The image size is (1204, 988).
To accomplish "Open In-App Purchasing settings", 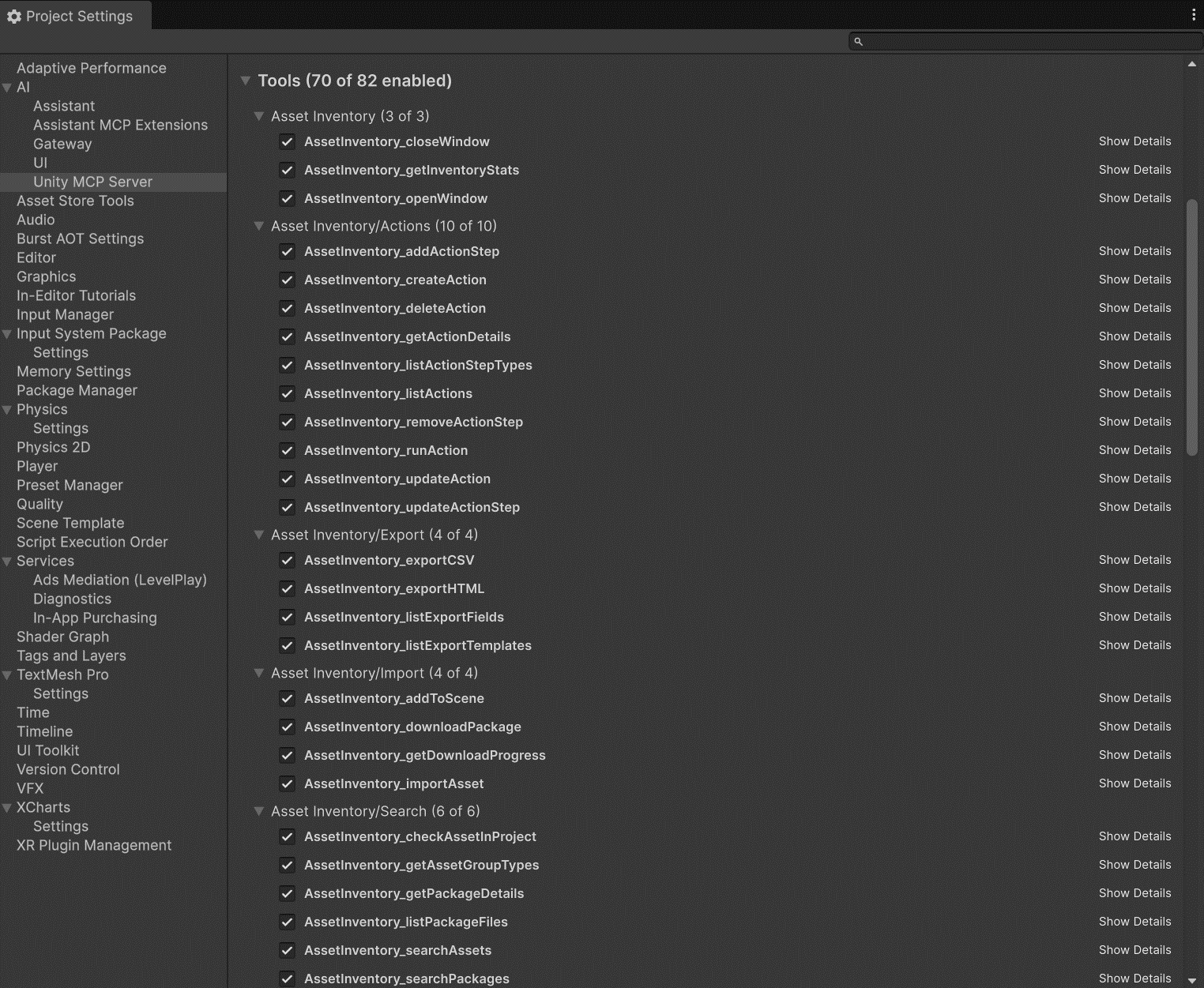I will pos(95,618).
